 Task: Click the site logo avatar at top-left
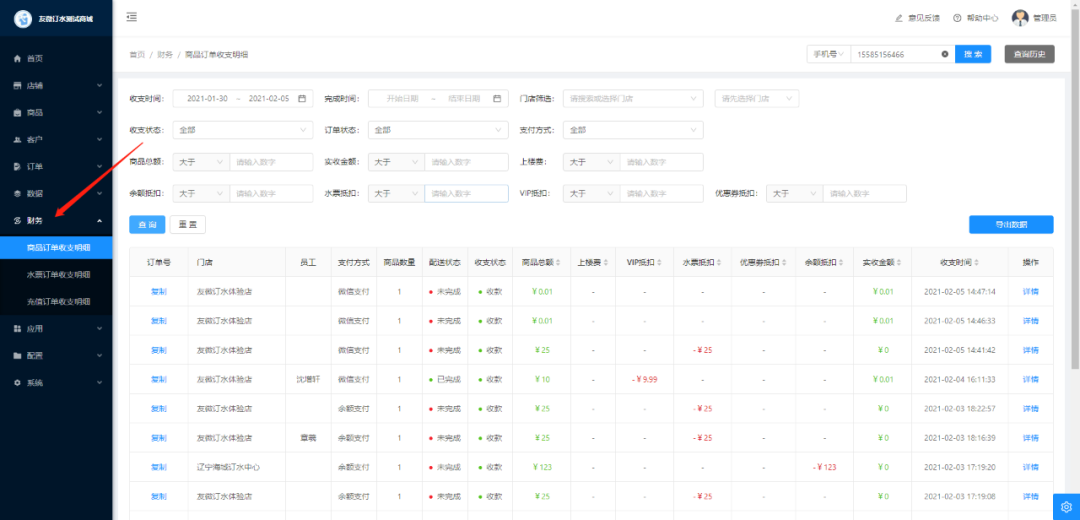pos(23,19)
